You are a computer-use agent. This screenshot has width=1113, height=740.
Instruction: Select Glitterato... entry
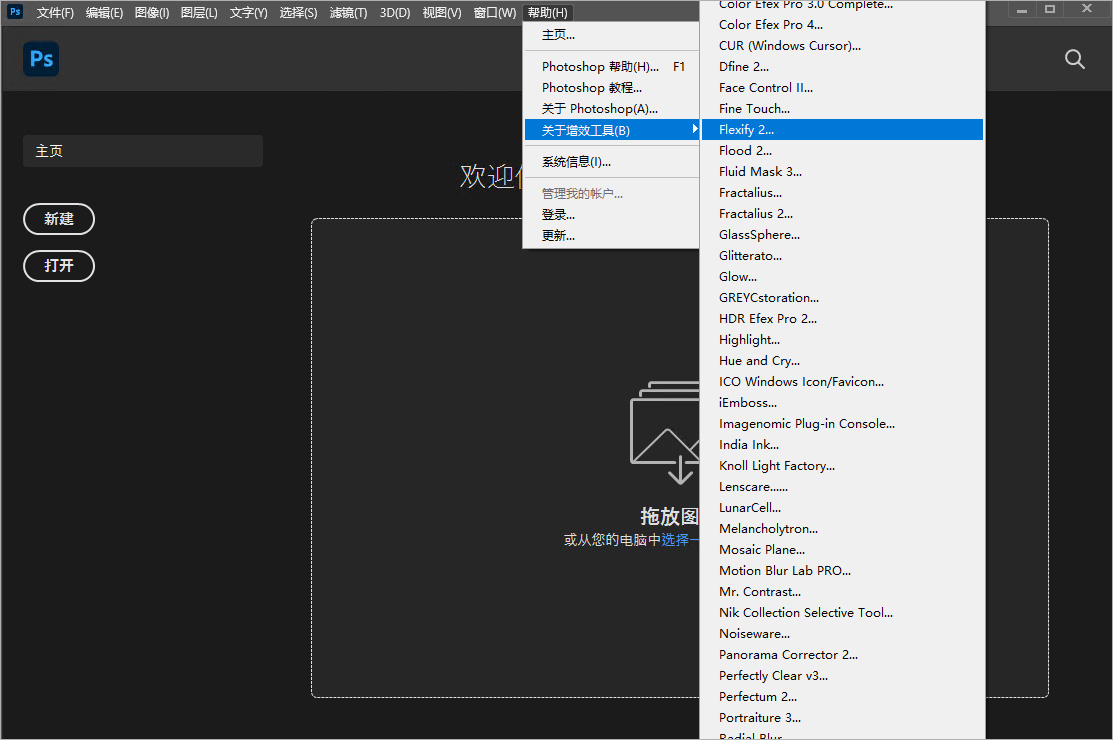842,255
